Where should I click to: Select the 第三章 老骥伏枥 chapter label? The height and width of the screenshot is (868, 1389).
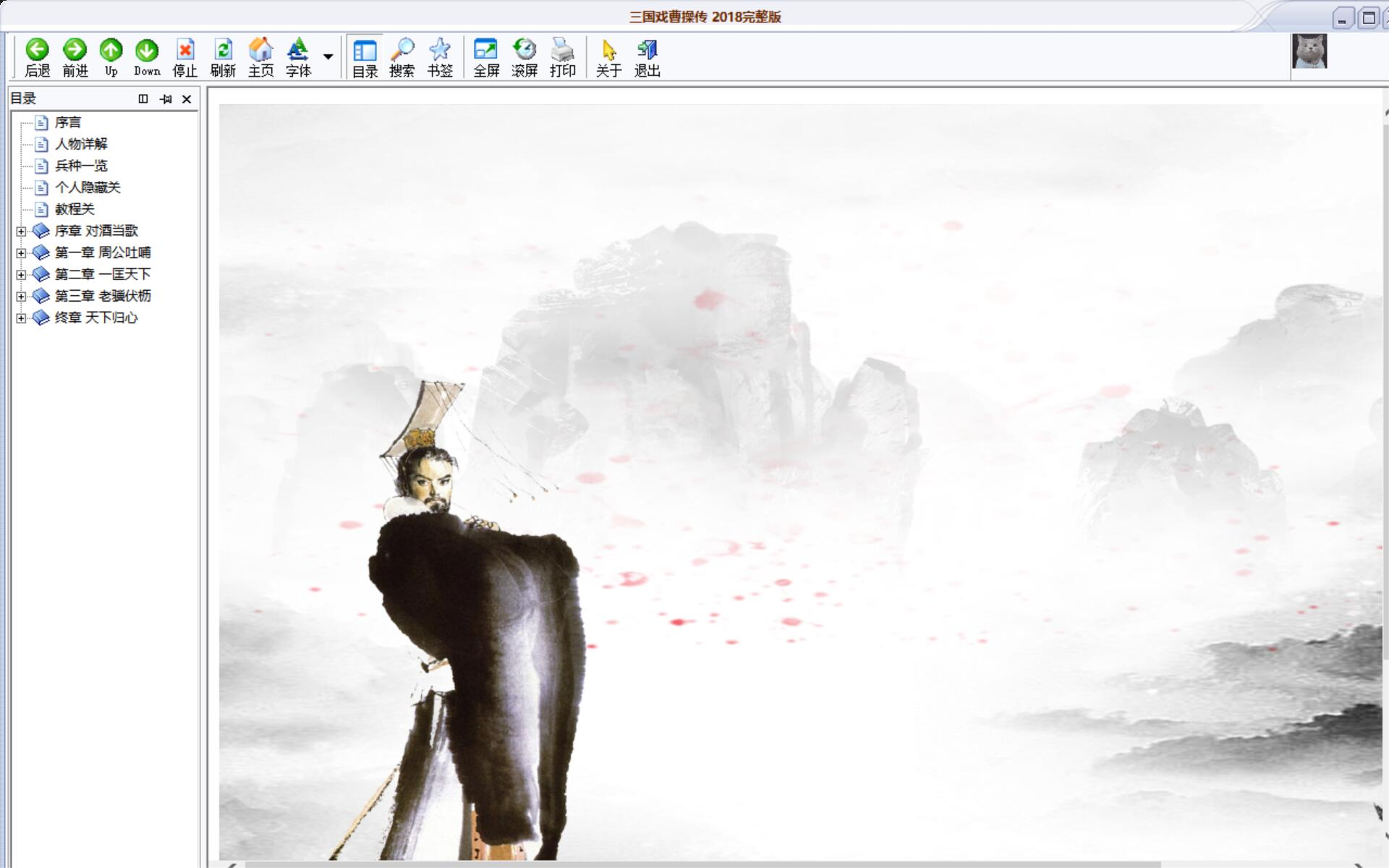pos(103,296)
